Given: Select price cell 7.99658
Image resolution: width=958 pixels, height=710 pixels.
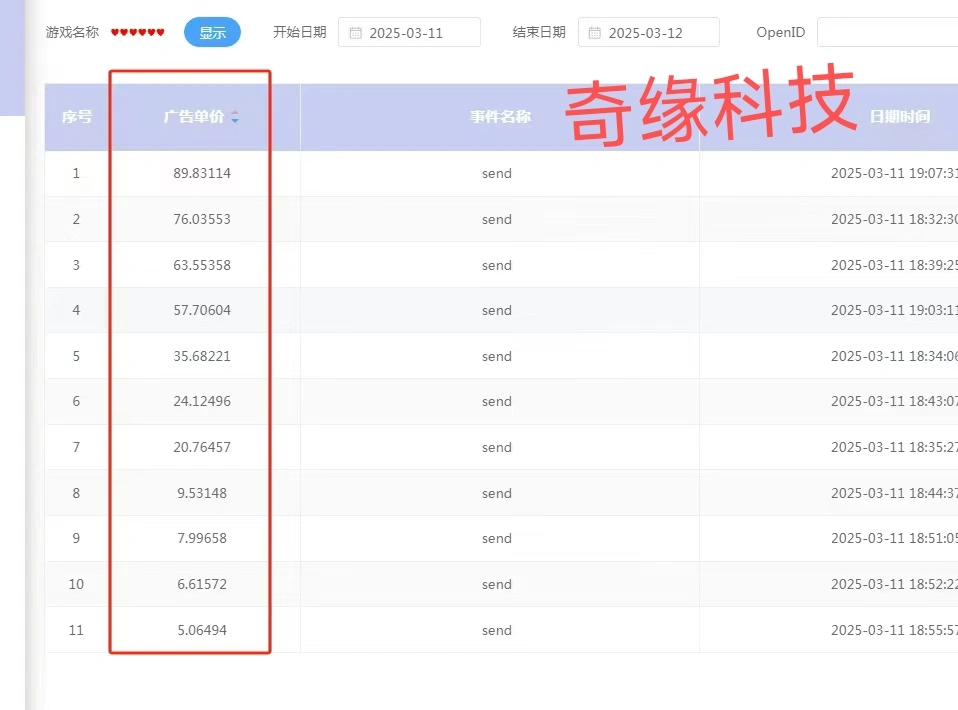Looking at the screenshot, I should [202, 538].
